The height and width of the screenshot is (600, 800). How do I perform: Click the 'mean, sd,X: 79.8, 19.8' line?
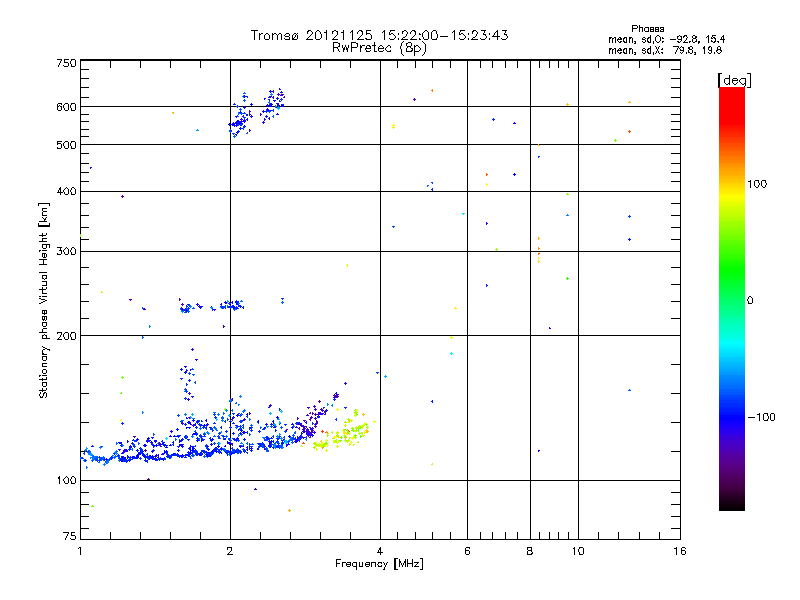665,50
